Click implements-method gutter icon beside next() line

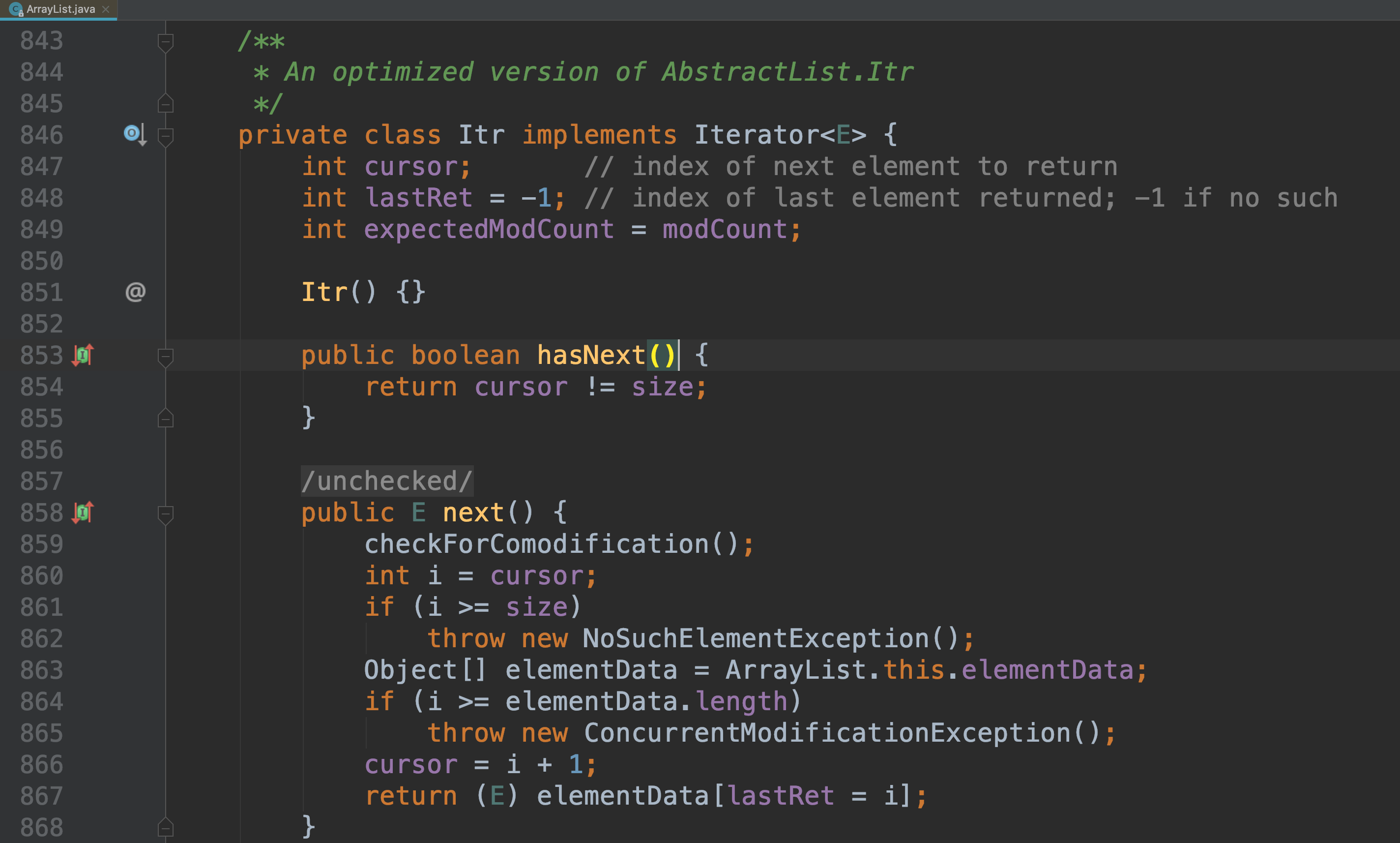click(83, 512)
